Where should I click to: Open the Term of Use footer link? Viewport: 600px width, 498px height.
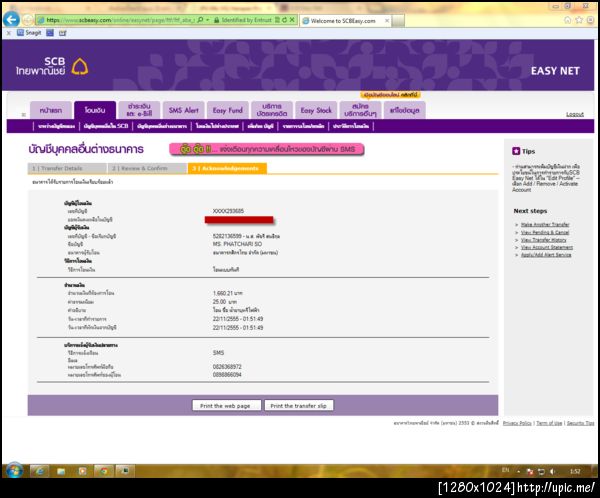point(549,423)
